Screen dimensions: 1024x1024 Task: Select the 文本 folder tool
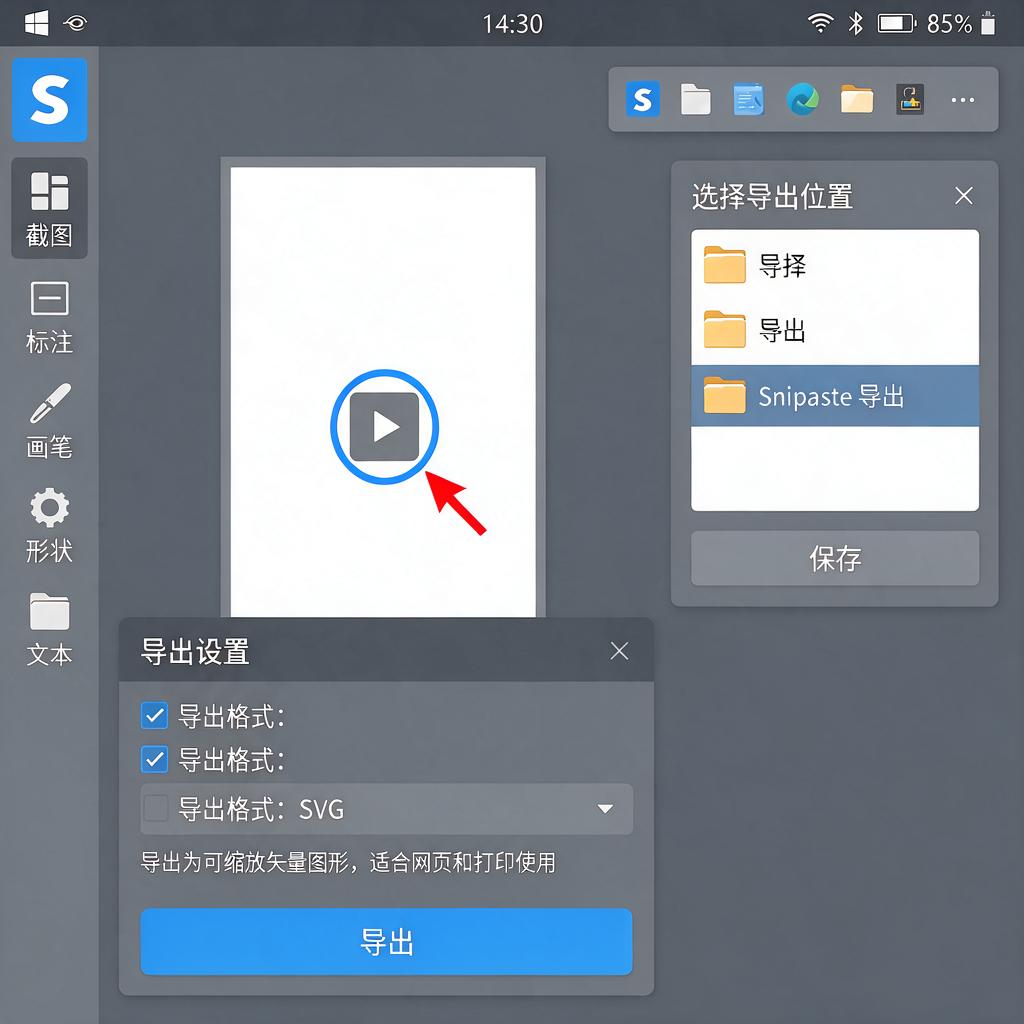(x=50, y=630)
